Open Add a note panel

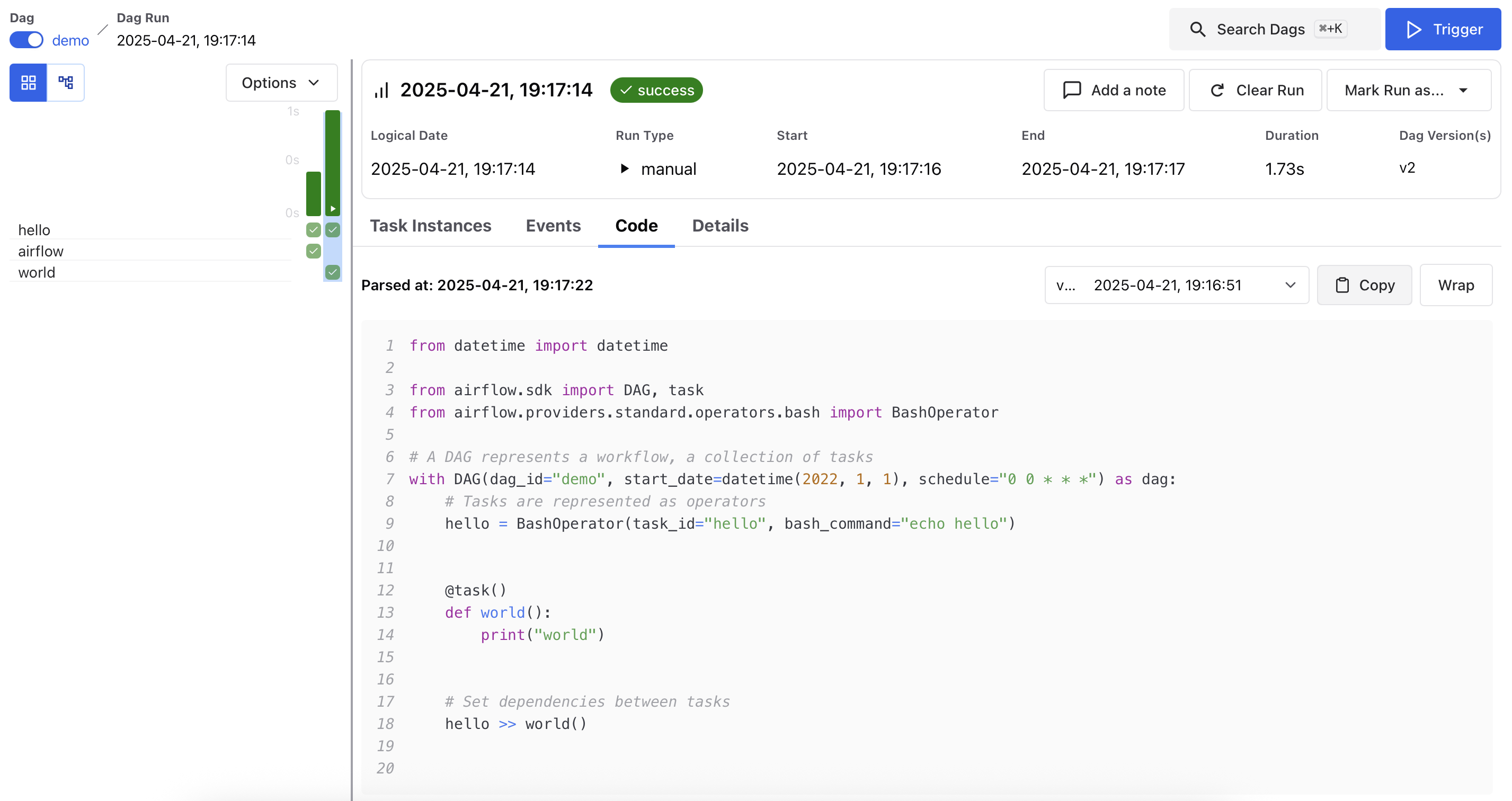[1113, 90]
